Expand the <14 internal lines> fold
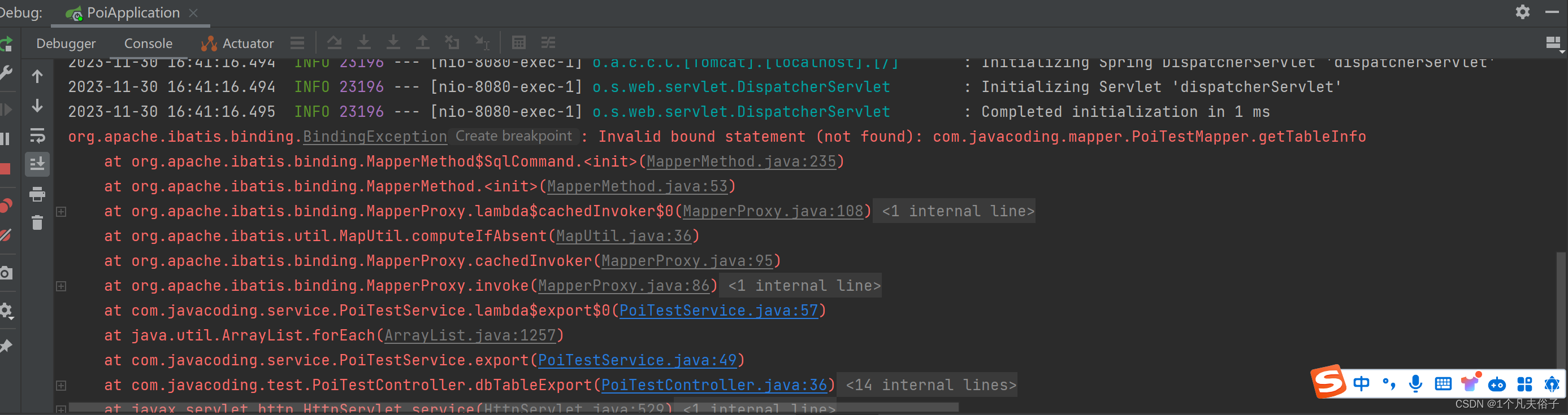 pyautogui.click(x=927, y=385)
